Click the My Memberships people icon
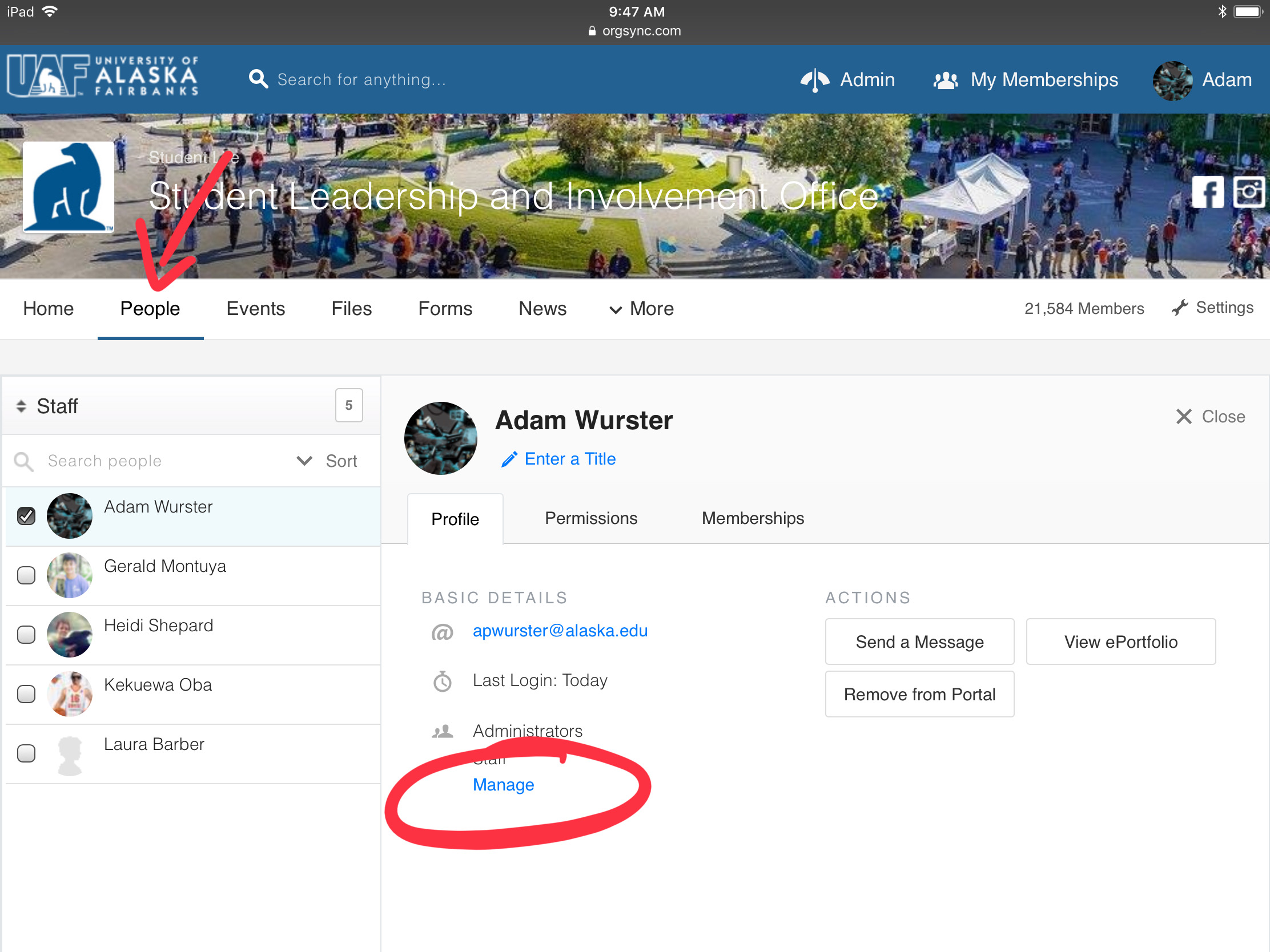 tap(946, 80)
